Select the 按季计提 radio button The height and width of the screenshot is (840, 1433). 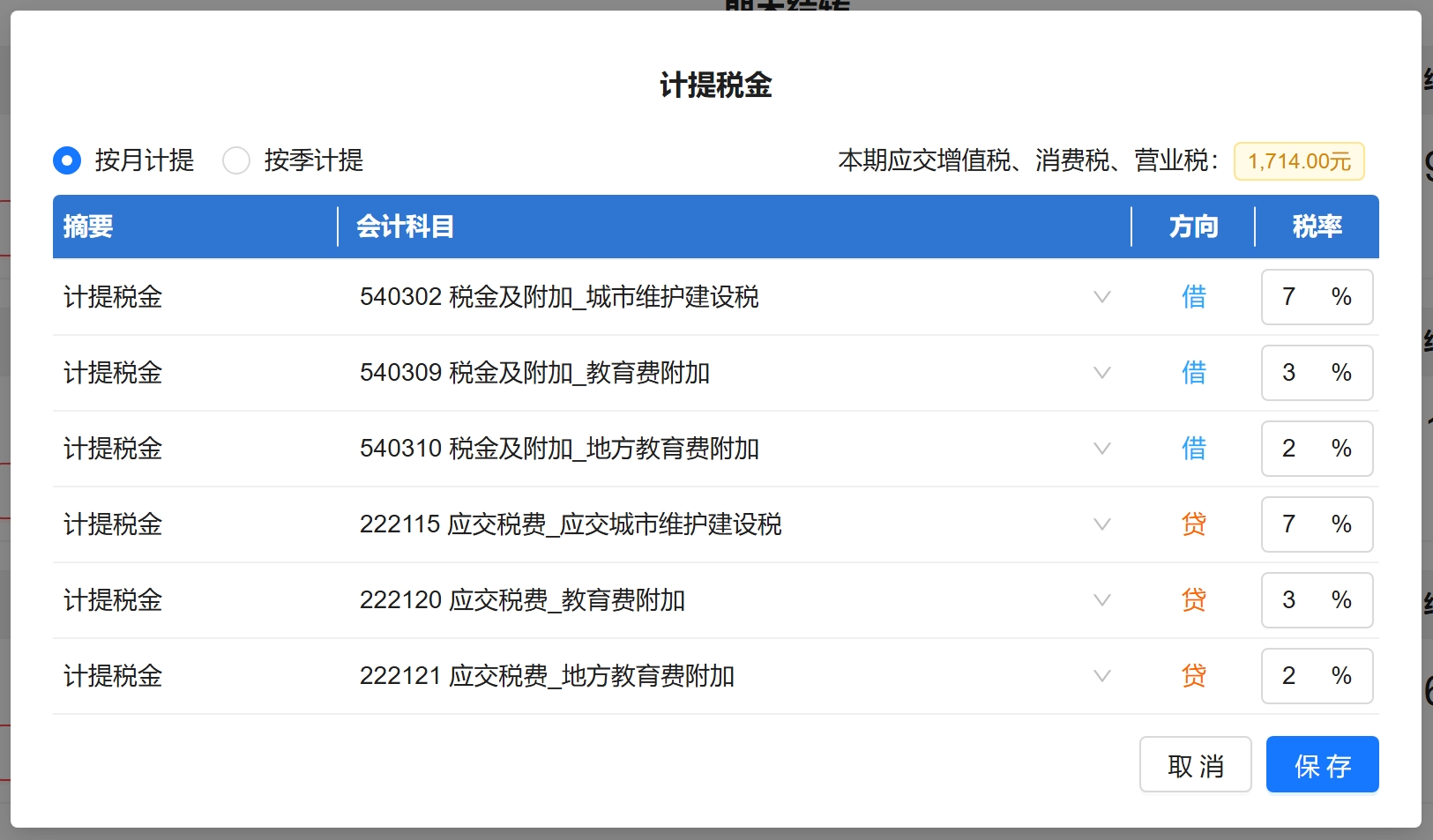tap(236, 160)
